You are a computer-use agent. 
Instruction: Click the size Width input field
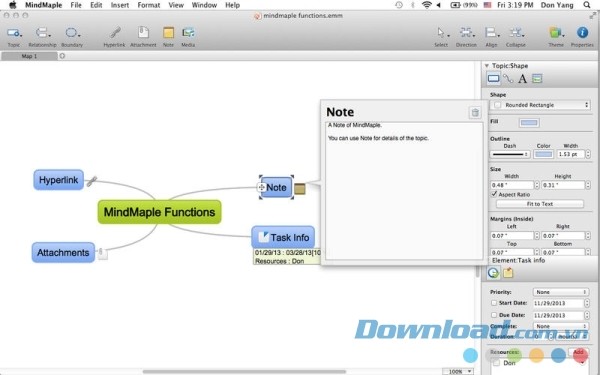point(512,185)
